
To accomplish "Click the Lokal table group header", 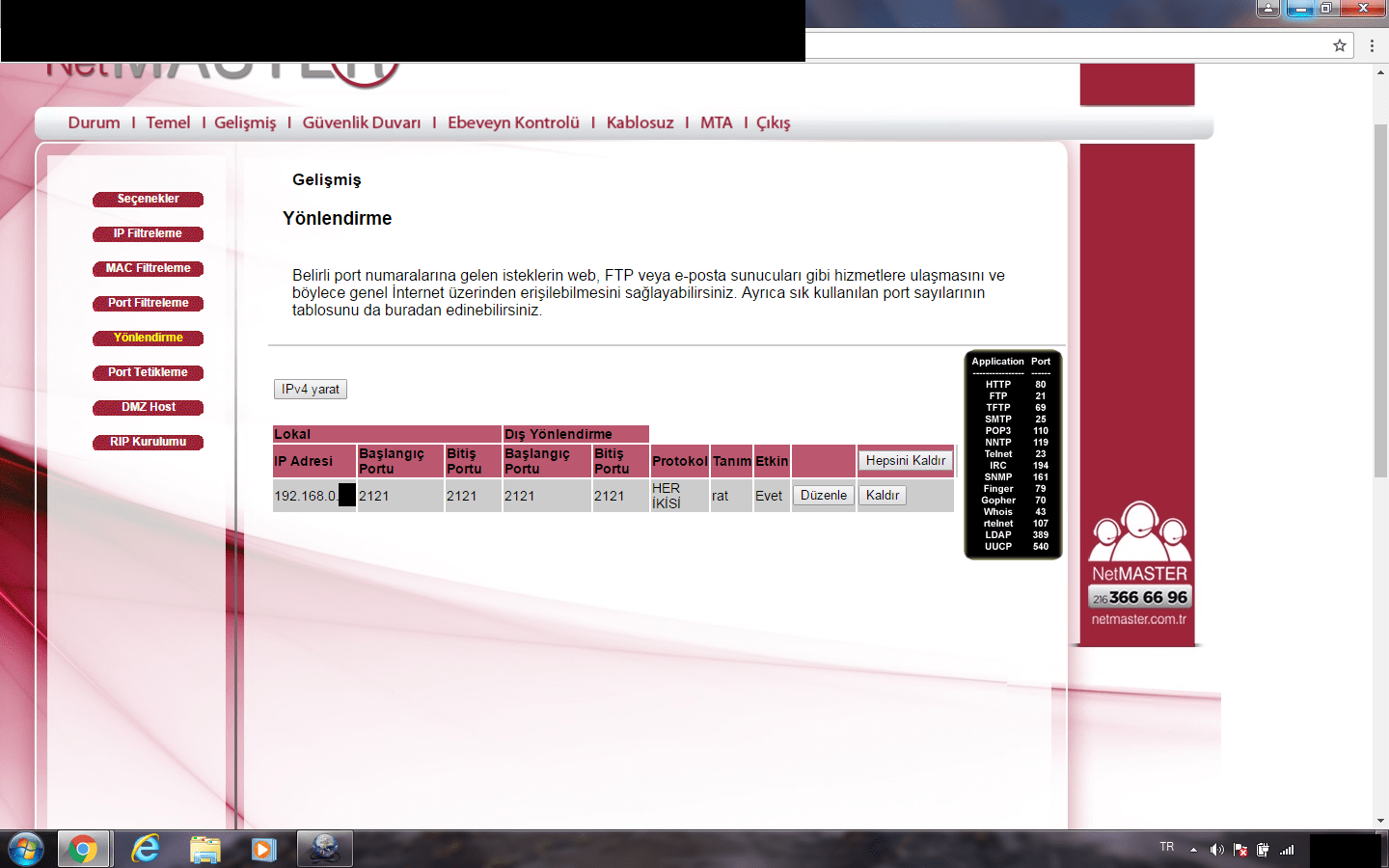I will tap(387, 434).
